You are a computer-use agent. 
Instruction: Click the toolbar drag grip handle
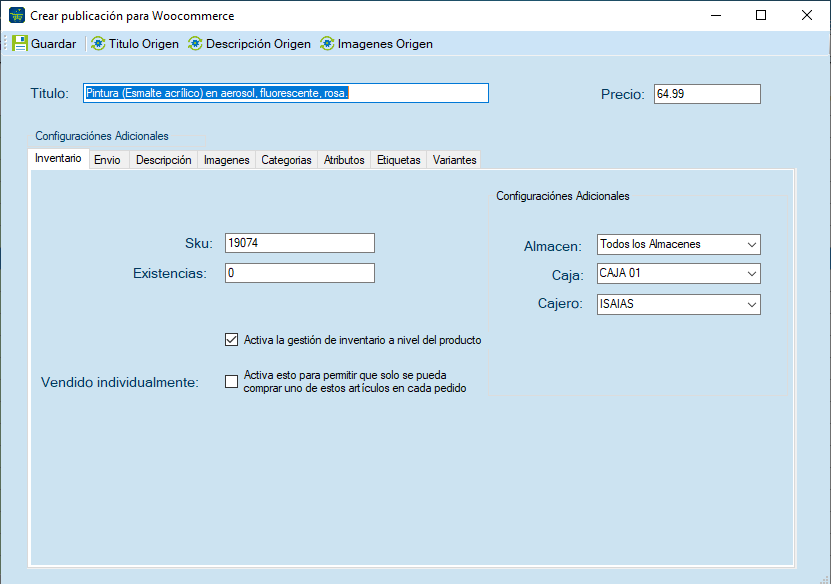click(6, 43)
